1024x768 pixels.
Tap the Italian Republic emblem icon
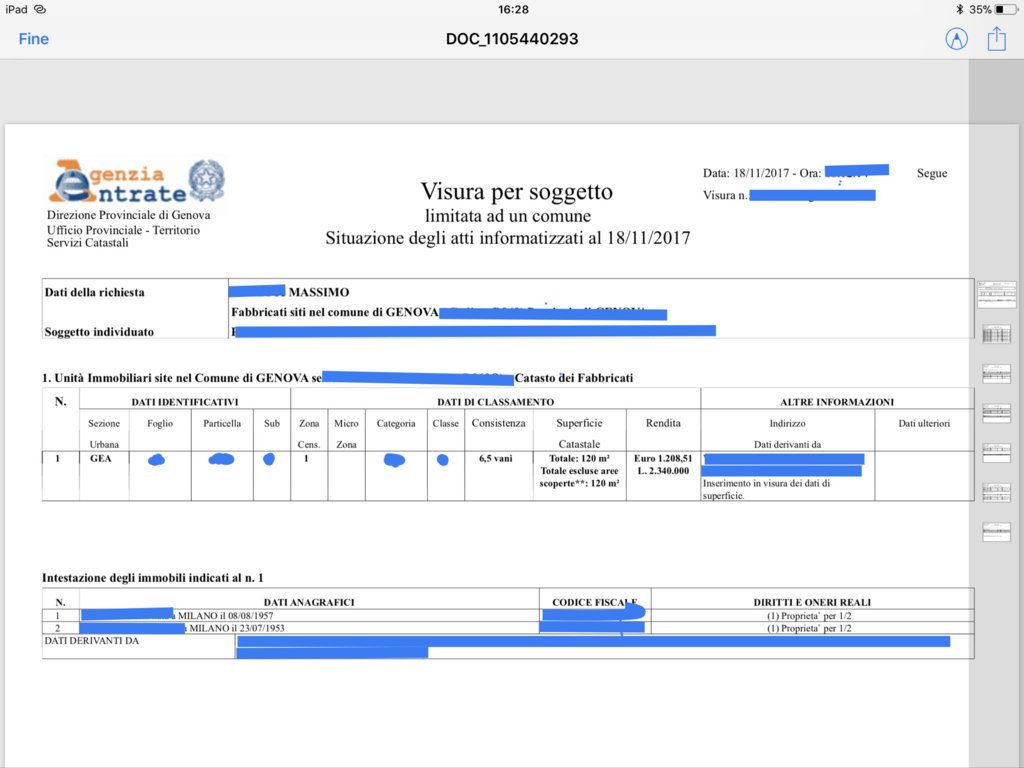point(207,180)
